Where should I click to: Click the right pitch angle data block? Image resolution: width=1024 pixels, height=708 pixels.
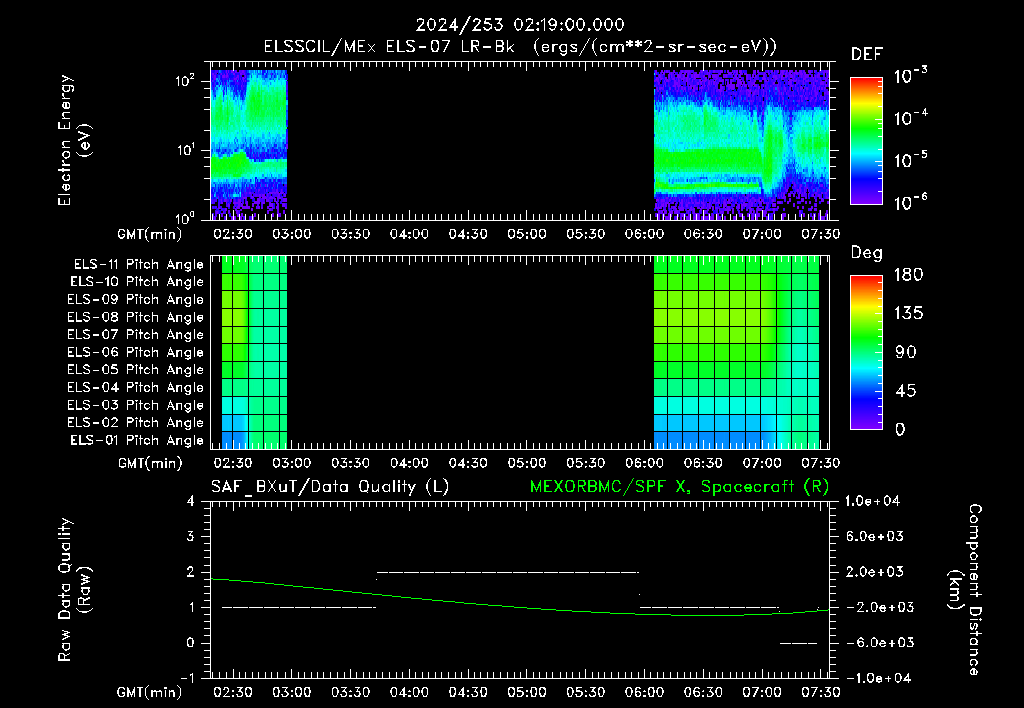(737, 353)
